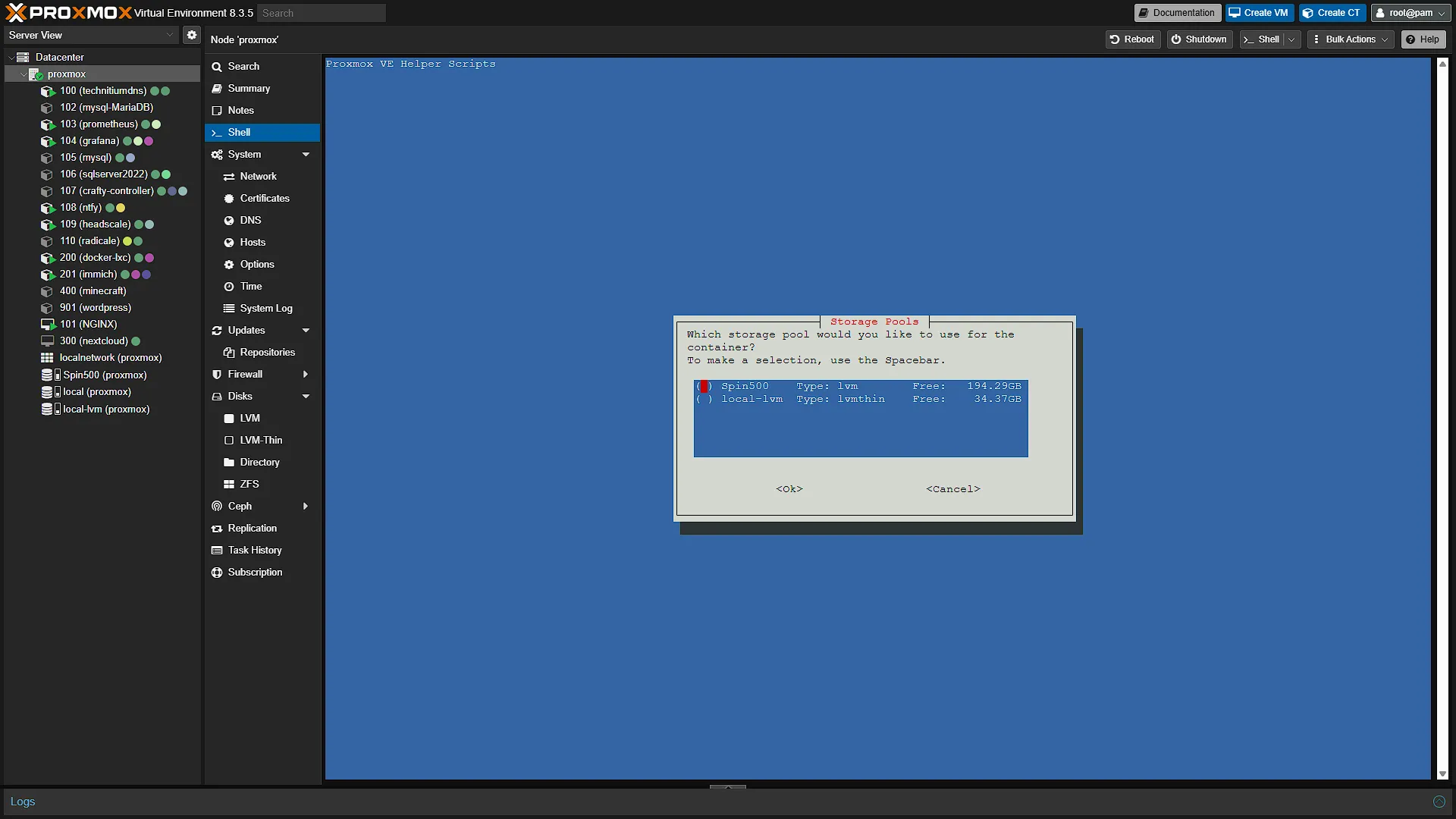Image resolution: width=1456 pixels, height=819 pixels.
Task: Collapse the System menu section arrow
Action: [306, 155]
